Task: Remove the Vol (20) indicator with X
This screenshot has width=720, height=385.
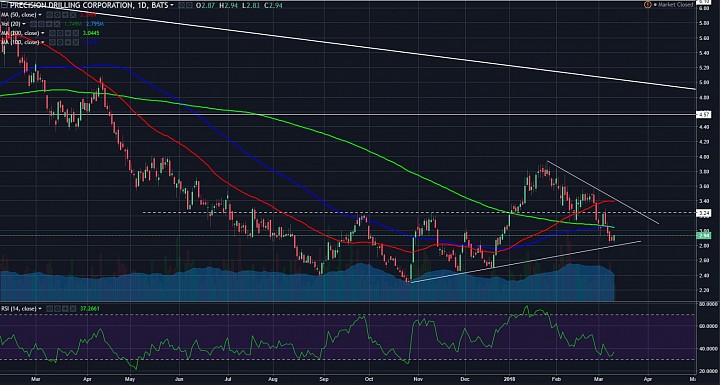Action: pos(57,24)
